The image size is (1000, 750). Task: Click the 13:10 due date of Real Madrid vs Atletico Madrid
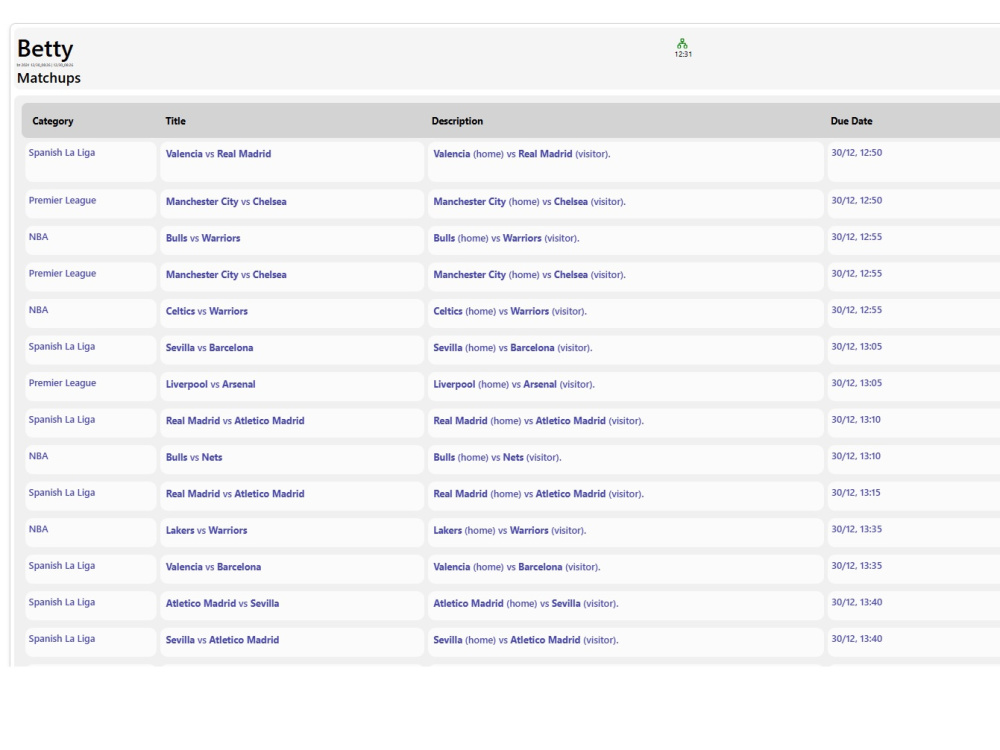tap(856, 420)
